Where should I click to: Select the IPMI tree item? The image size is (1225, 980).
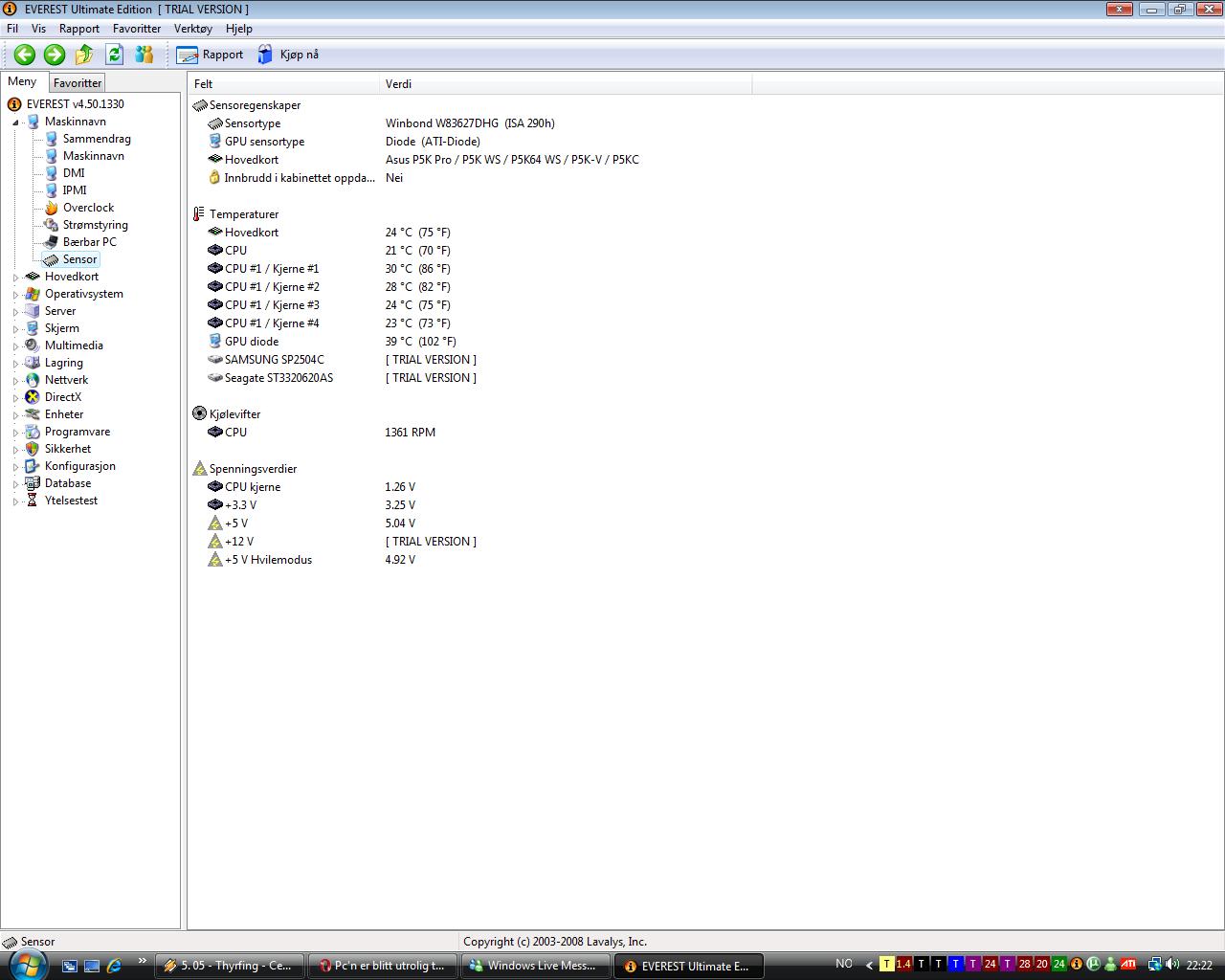(x=75, y=190)
